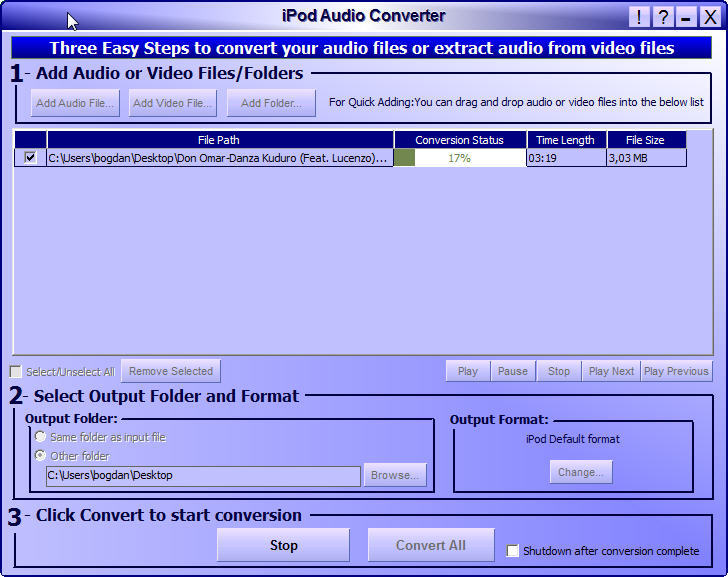Image resolution: width=728 pixels, height=577 pixels.
Task: Open output format settings with Change button
Action: point(580,472)
